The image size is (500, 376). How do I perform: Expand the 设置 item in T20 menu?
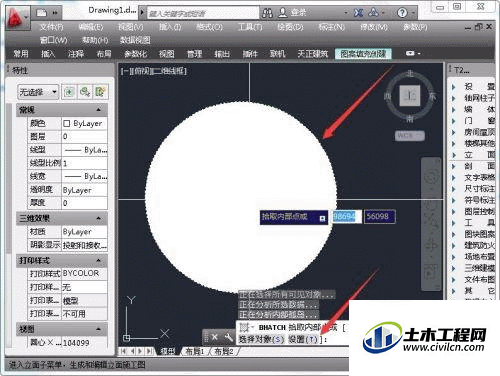[453, 87]
